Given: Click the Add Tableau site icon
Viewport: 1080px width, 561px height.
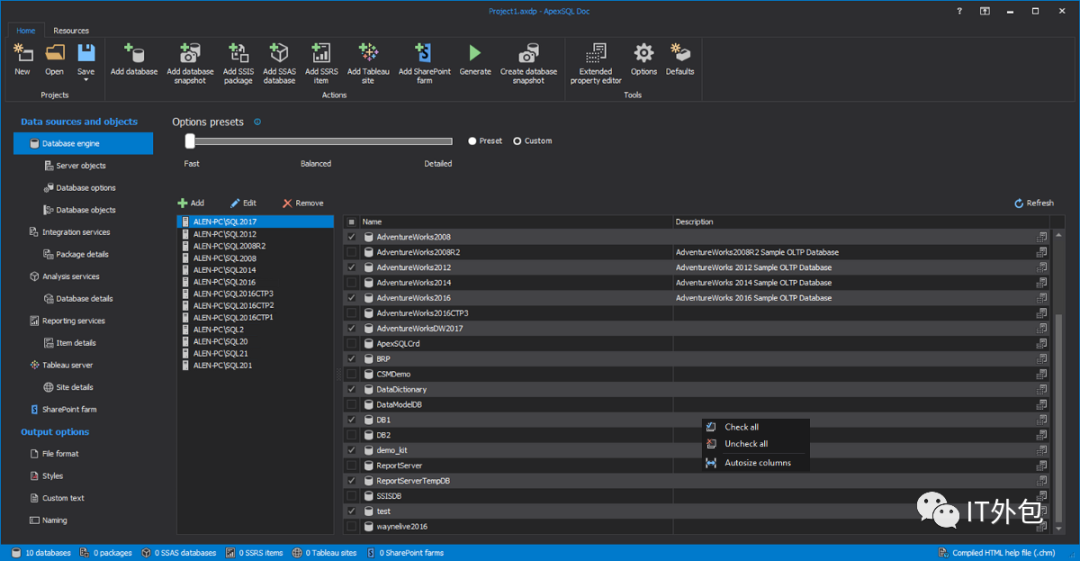Looking at the screenshot, I should tap(368, 52).
